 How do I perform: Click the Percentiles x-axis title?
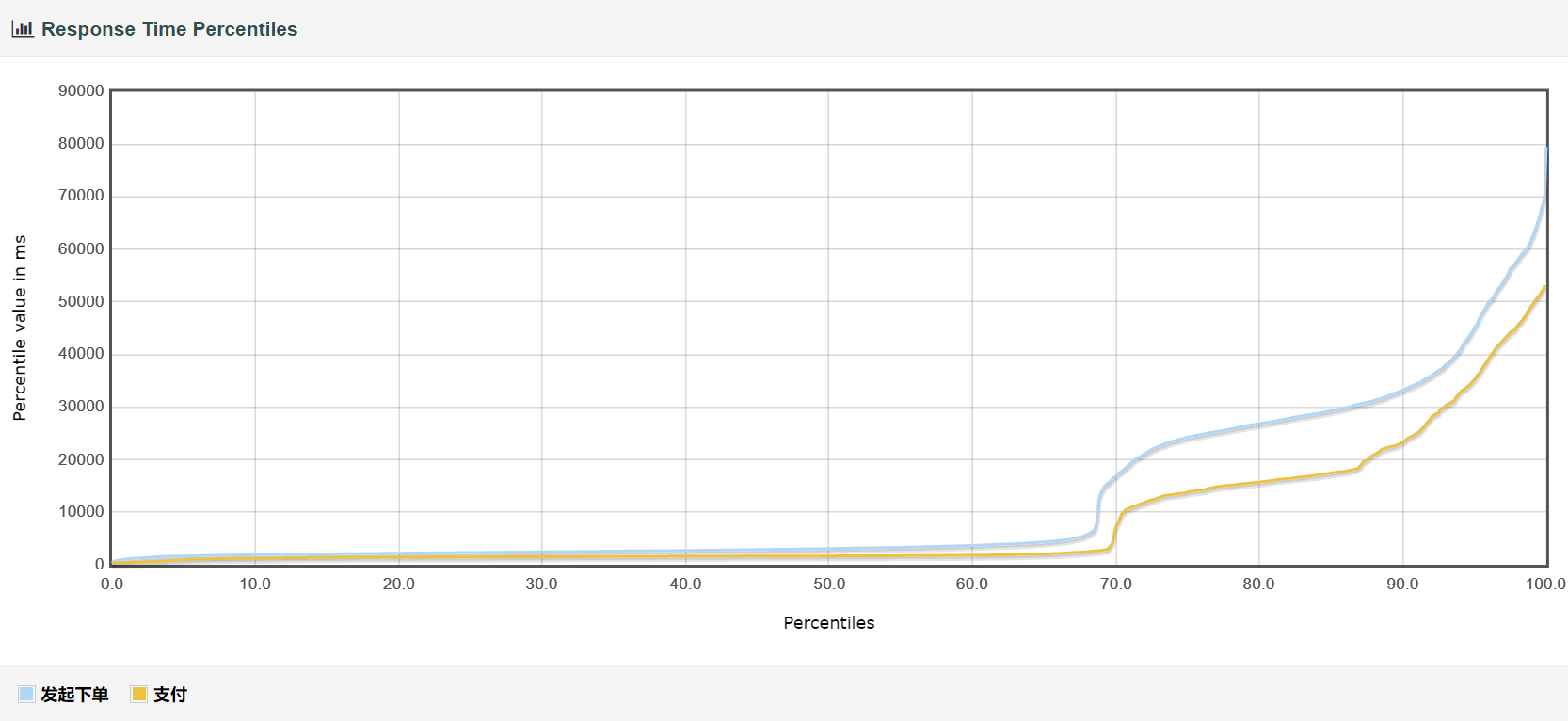829,623
